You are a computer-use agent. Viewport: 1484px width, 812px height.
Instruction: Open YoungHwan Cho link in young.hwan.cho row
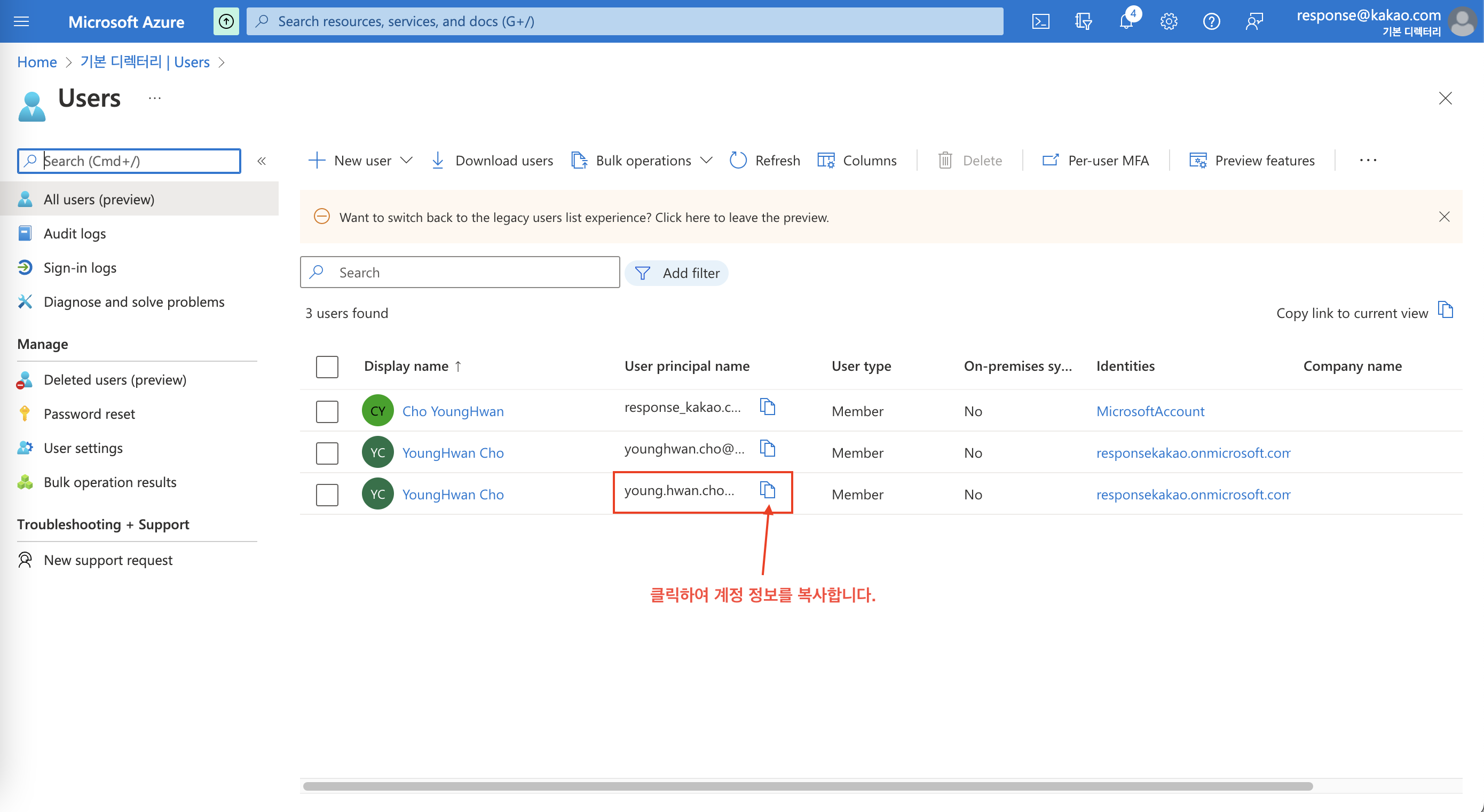[x=453, y=494]
